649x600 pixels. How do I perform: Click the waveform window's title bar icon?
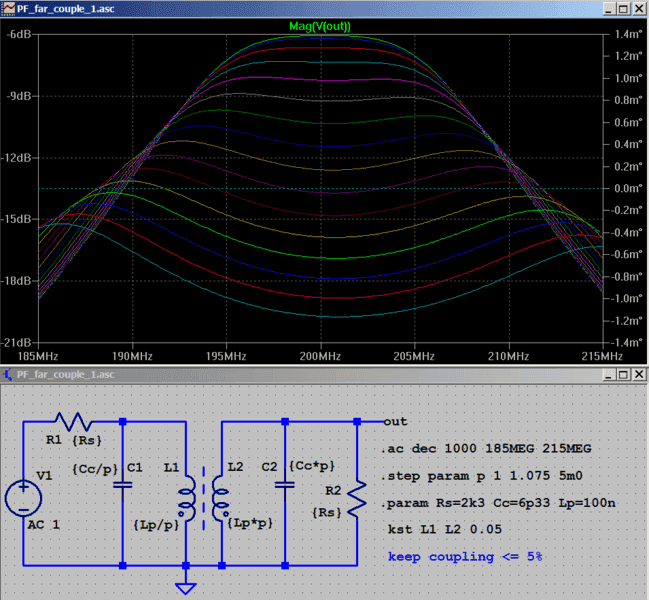coord(9,8)
